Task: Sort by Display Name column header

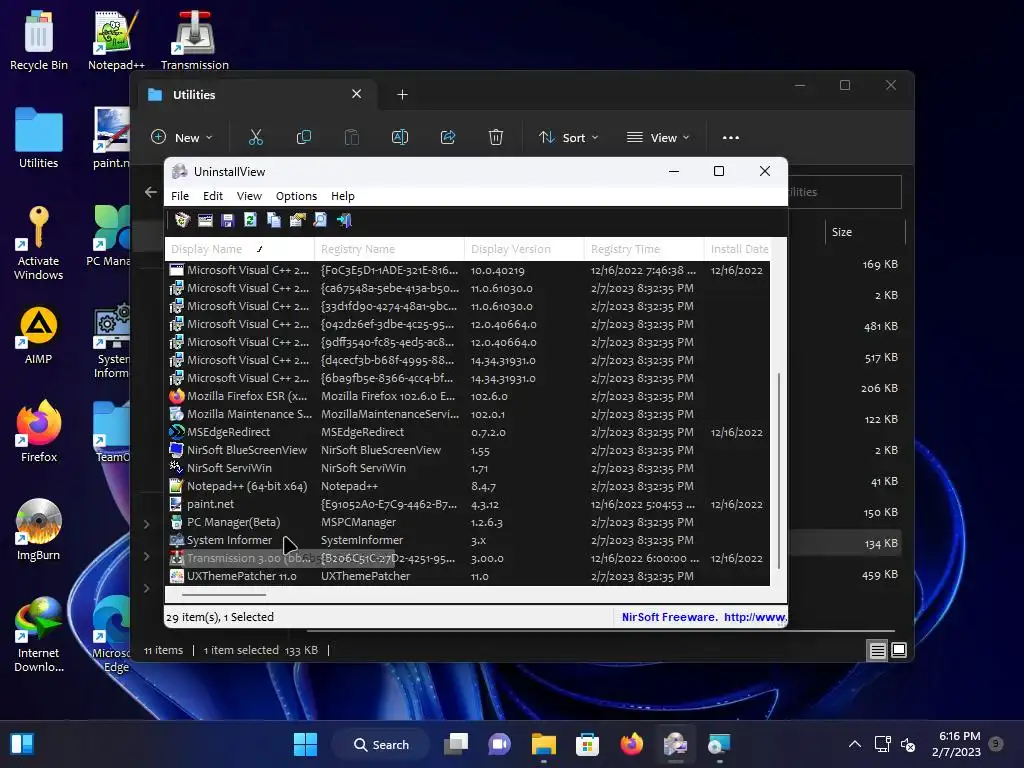Action: tap(240, 249)
